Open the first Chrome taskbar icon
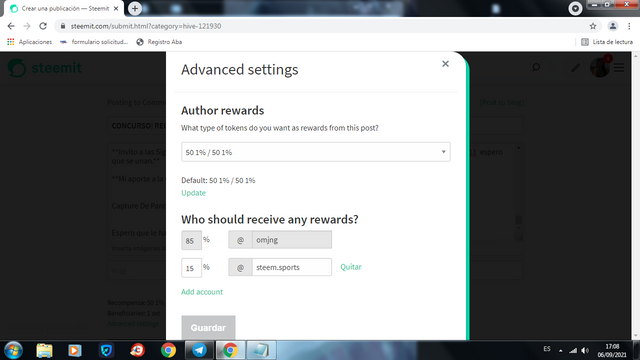Screen dimensions: 640x360 point(168,350)
